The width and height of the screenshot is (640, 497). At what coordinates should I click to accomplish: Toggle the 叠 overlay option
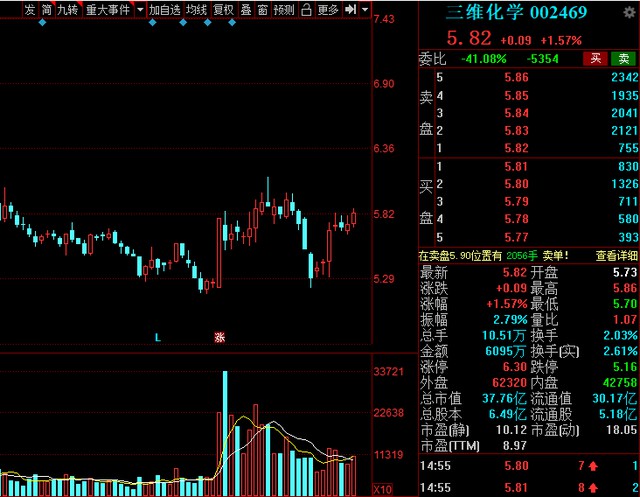point(246,10)
